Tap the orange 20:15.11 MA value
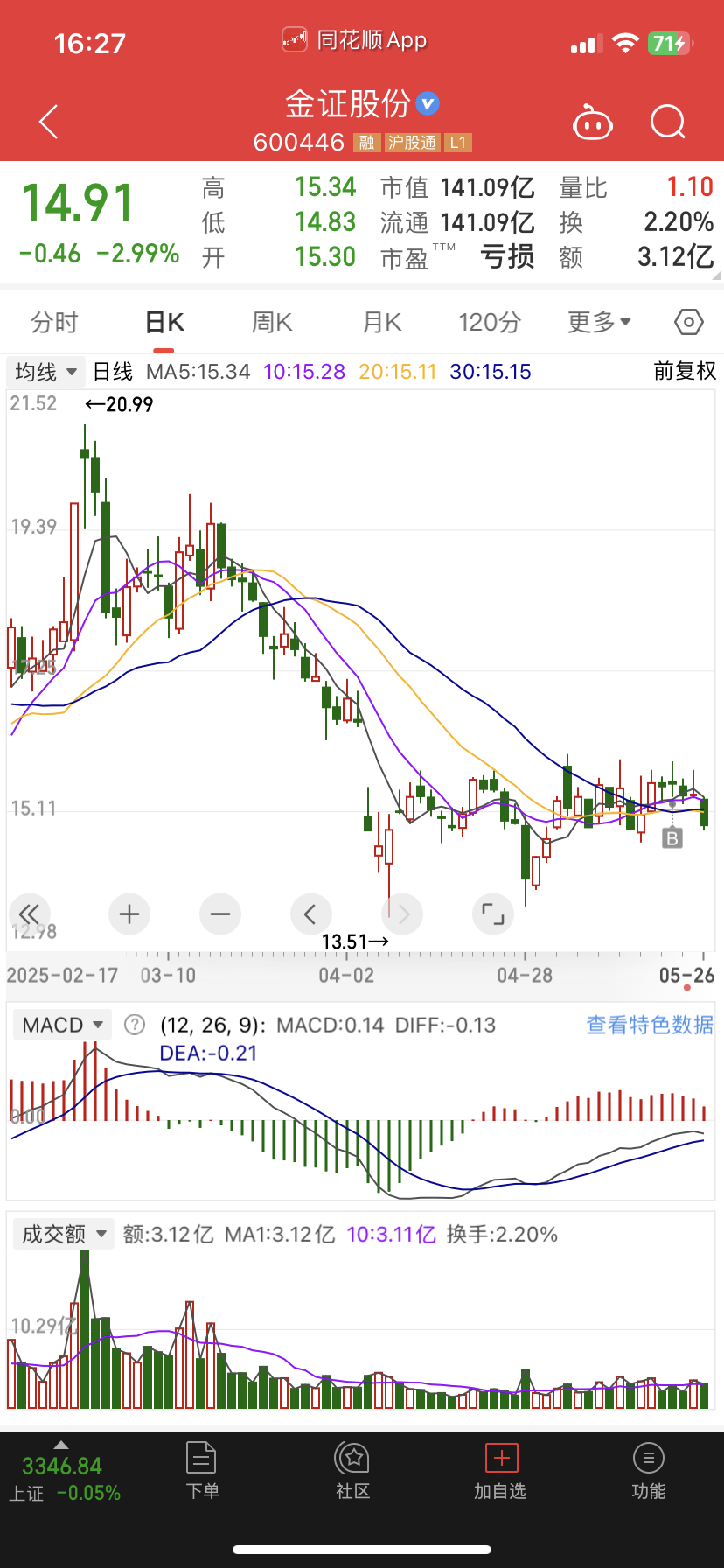The width and height of the screenshot is (724, 1568). tap(398, 372)
